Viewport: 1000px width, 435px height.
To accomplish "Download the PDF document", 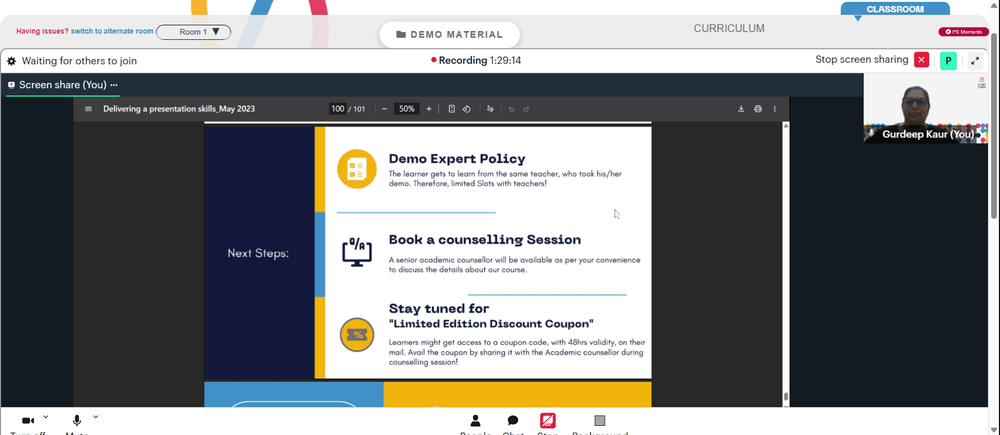I will coord(741,109).
